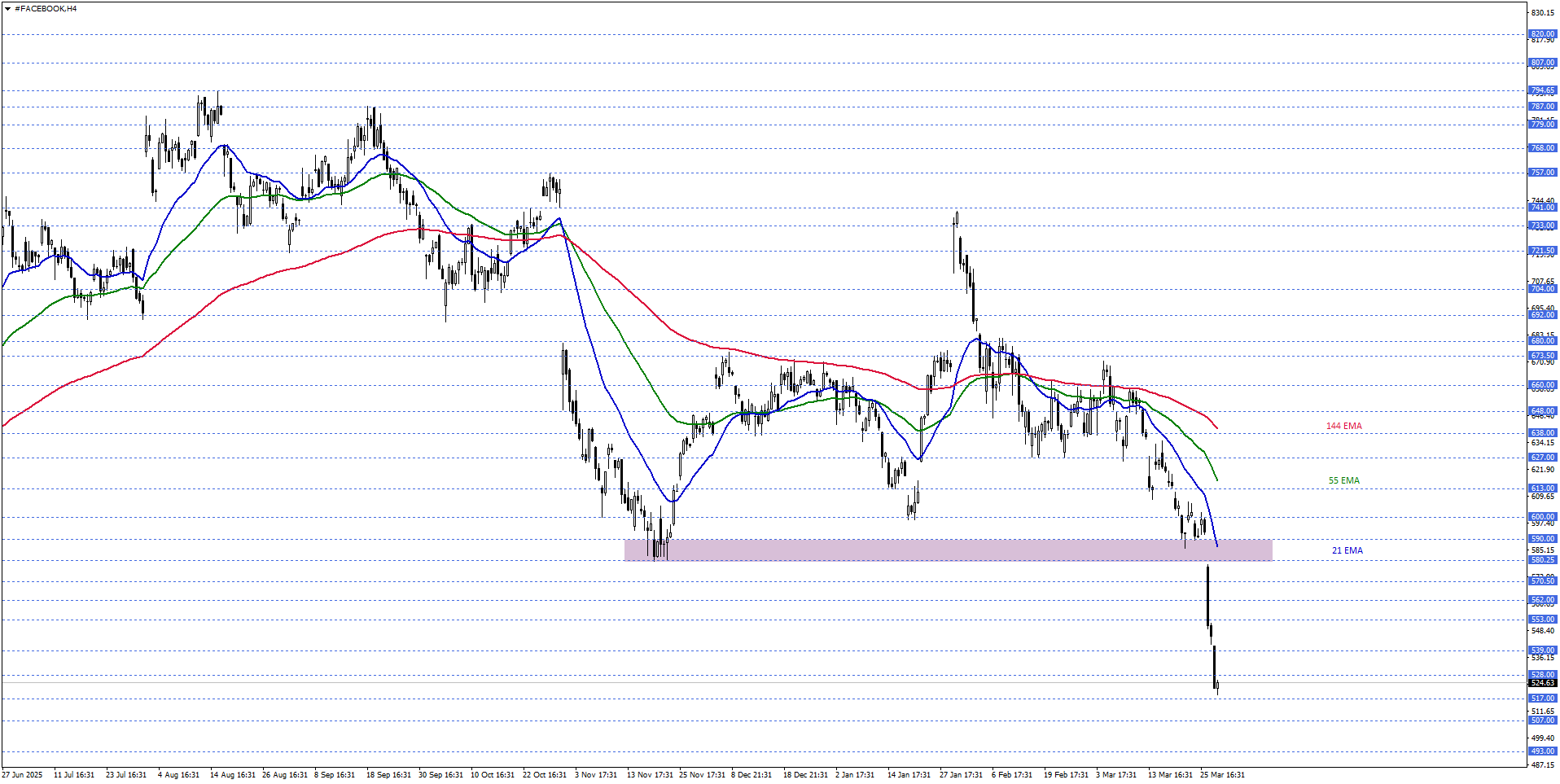Screen dimensions: 1560x784
Task: Click the 600.00 price level label
Action: pyautogui.click(x=1542, y=517)
